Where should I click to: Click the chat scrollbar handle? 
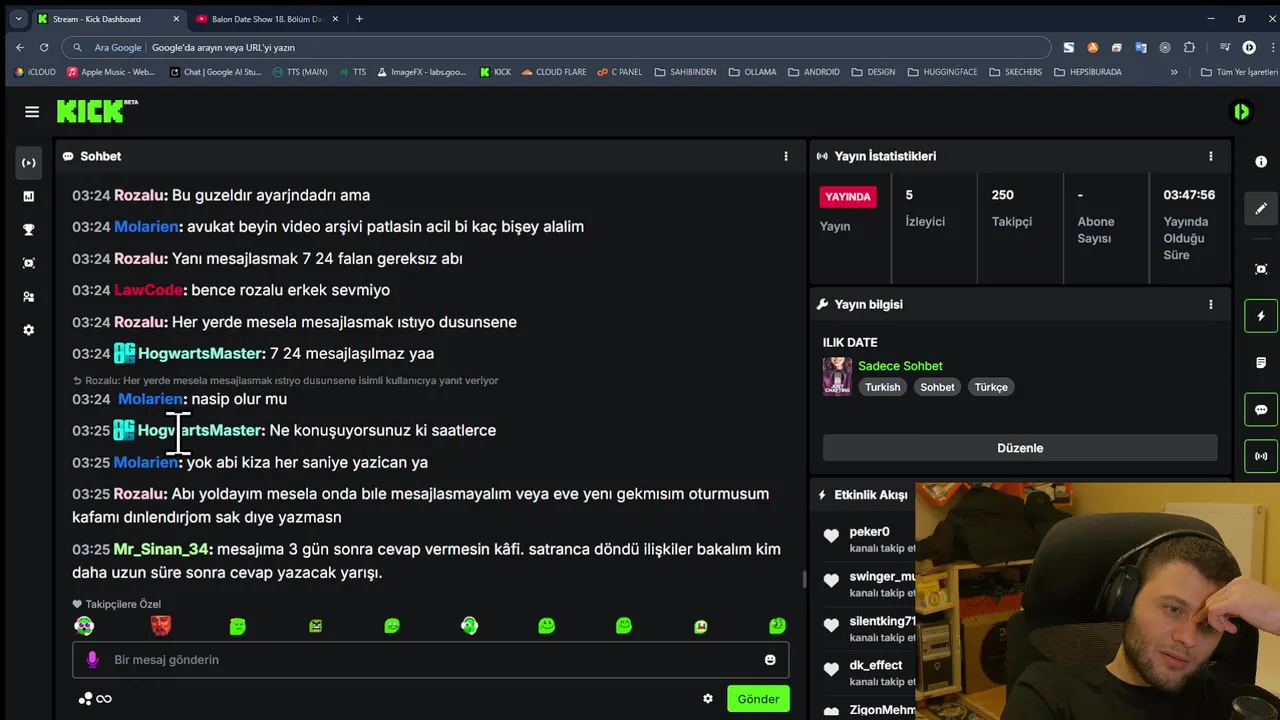pos(804,580)
